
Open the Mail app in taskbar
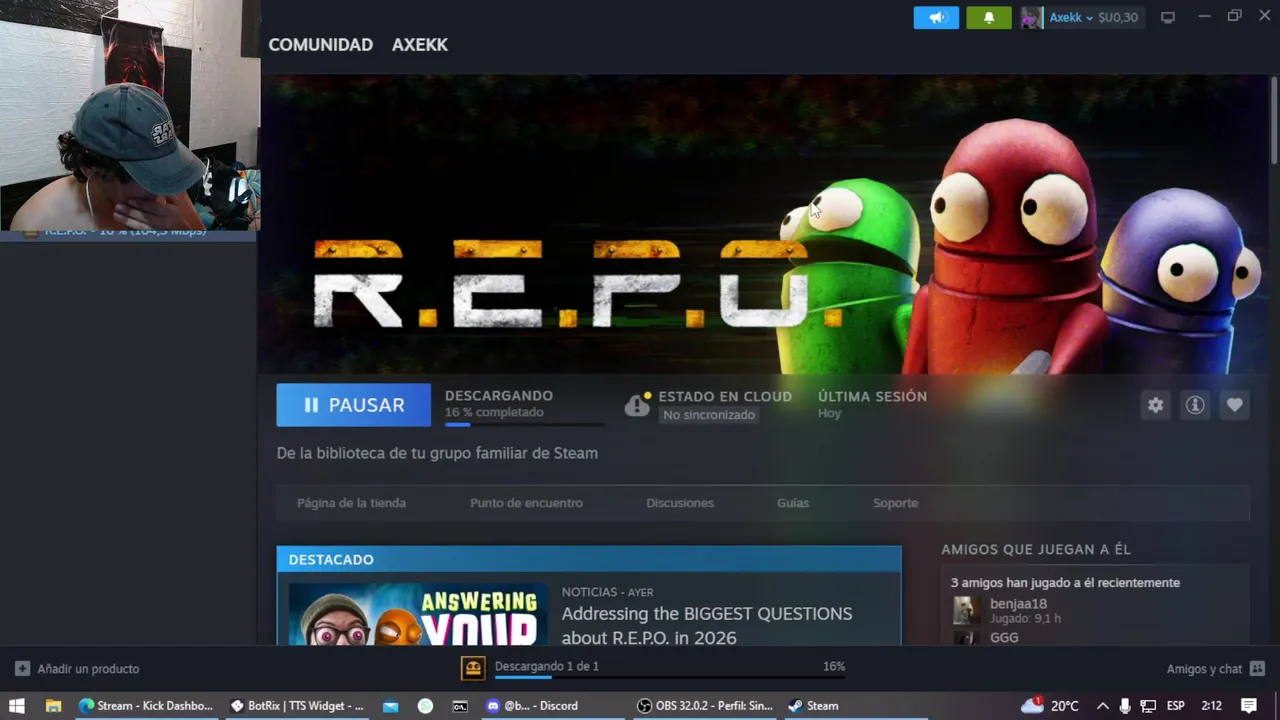(x=391, y=706)
